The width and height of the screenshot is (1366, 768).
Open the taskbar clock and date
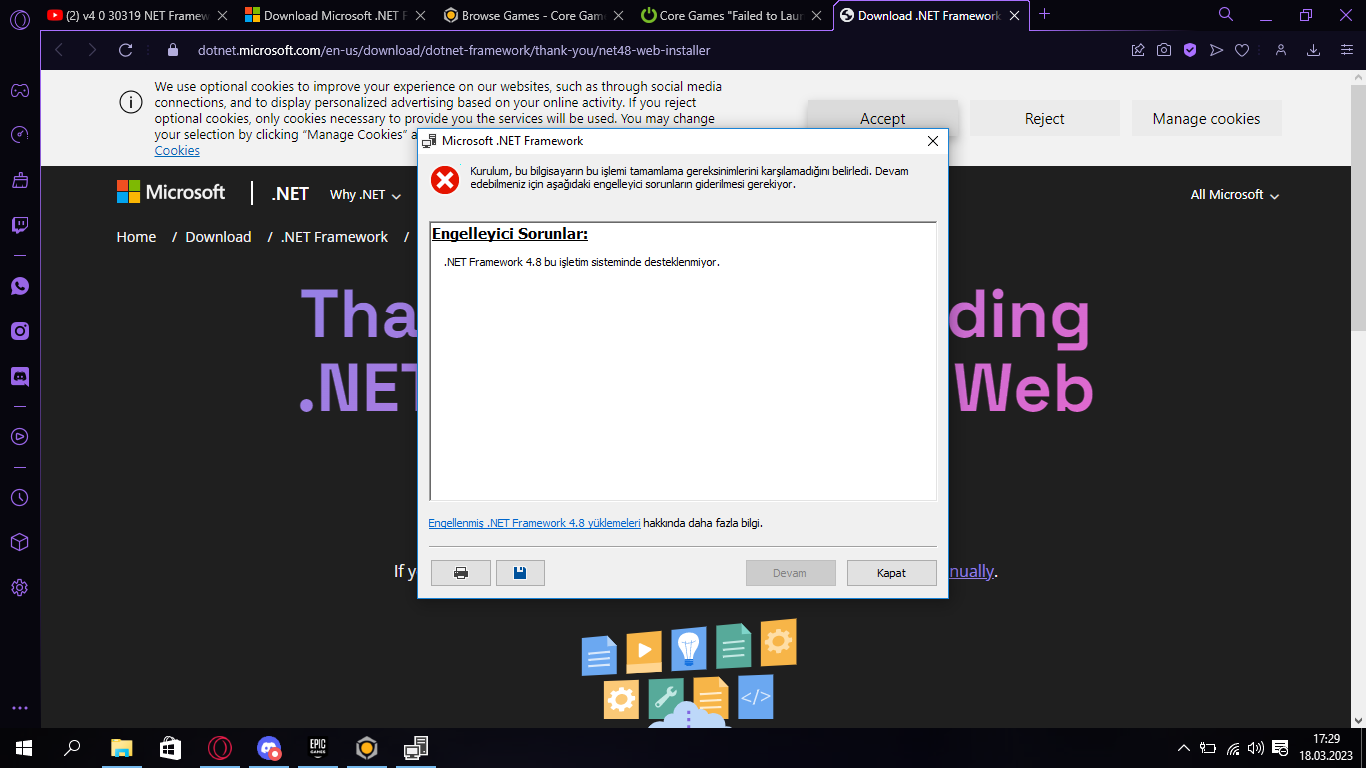point(1326,747)
